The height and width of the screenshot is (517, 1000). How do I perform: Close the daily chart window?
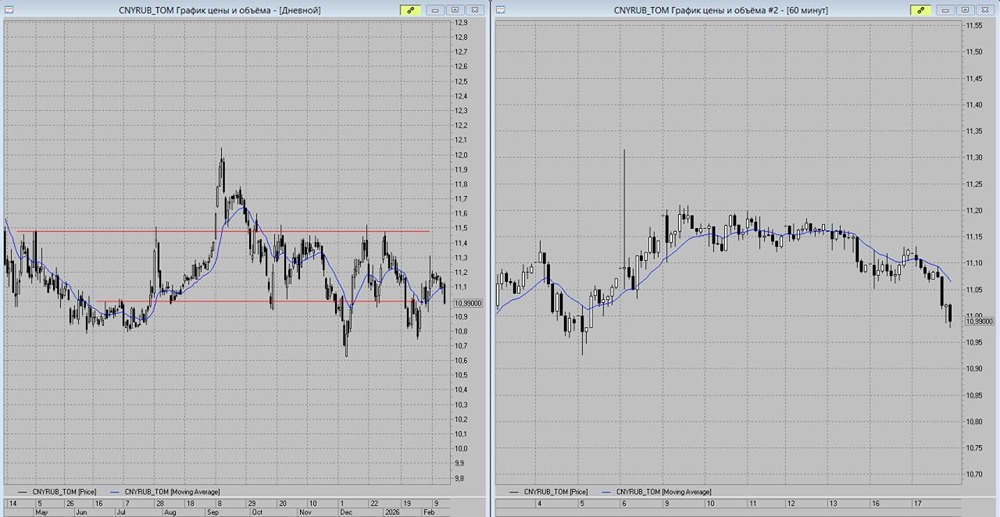(x=473, y=9)
